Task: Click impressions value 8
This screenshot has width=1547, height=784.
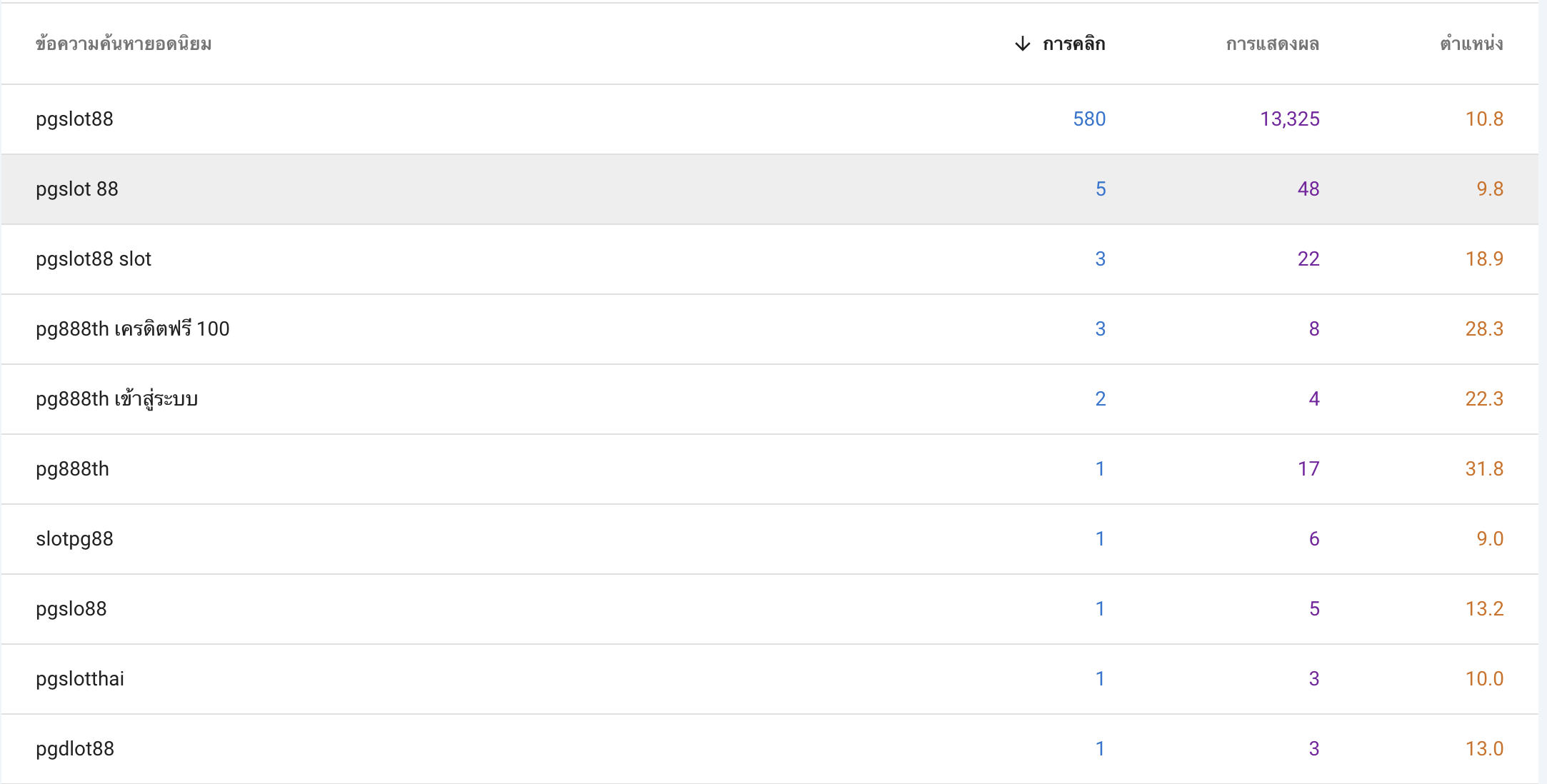Action: (x=1314, y=329)
